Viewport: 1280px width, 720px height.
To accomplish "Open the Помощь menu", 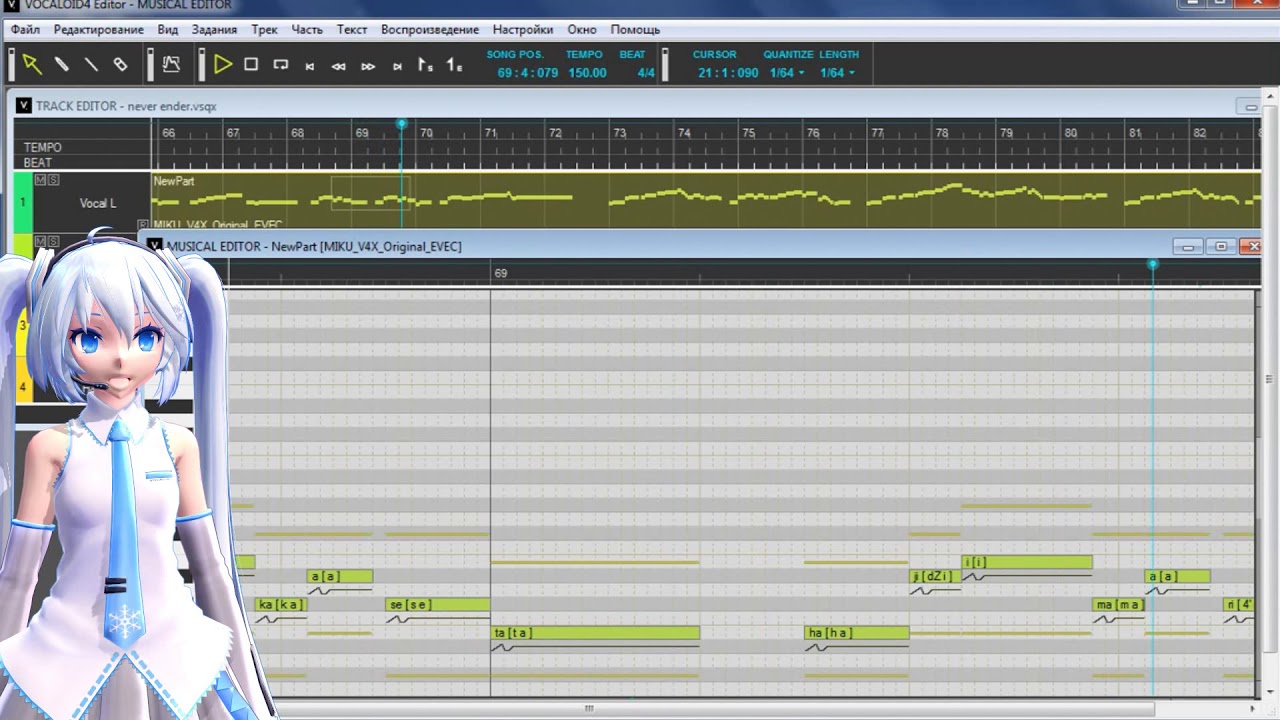I will pyautogui.click(x=635, y=30).
